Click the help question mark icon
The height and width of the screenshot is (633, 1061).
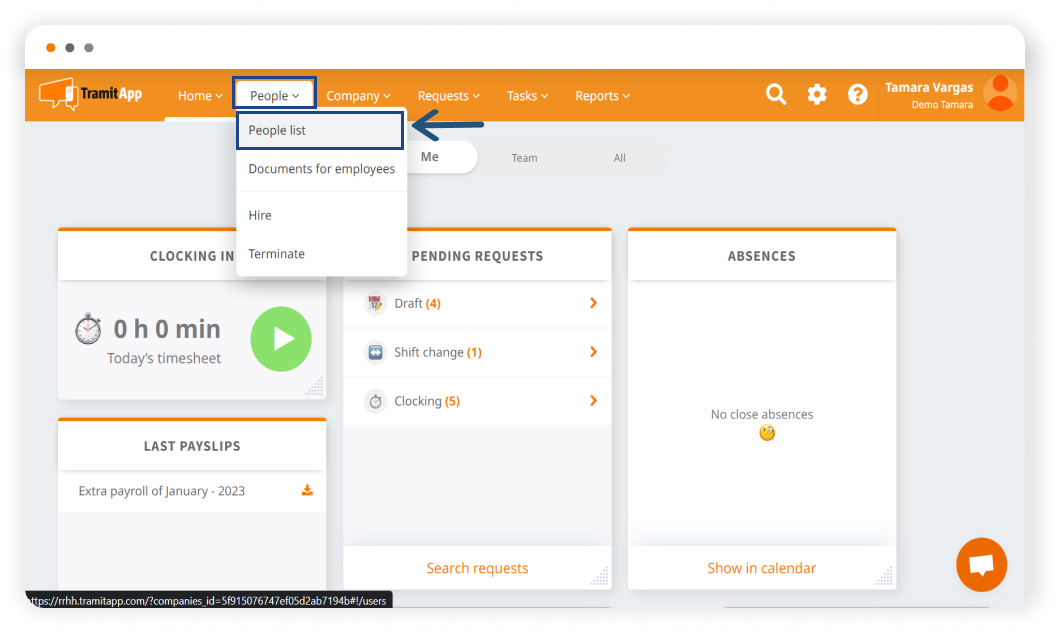(x=857, y=95)
